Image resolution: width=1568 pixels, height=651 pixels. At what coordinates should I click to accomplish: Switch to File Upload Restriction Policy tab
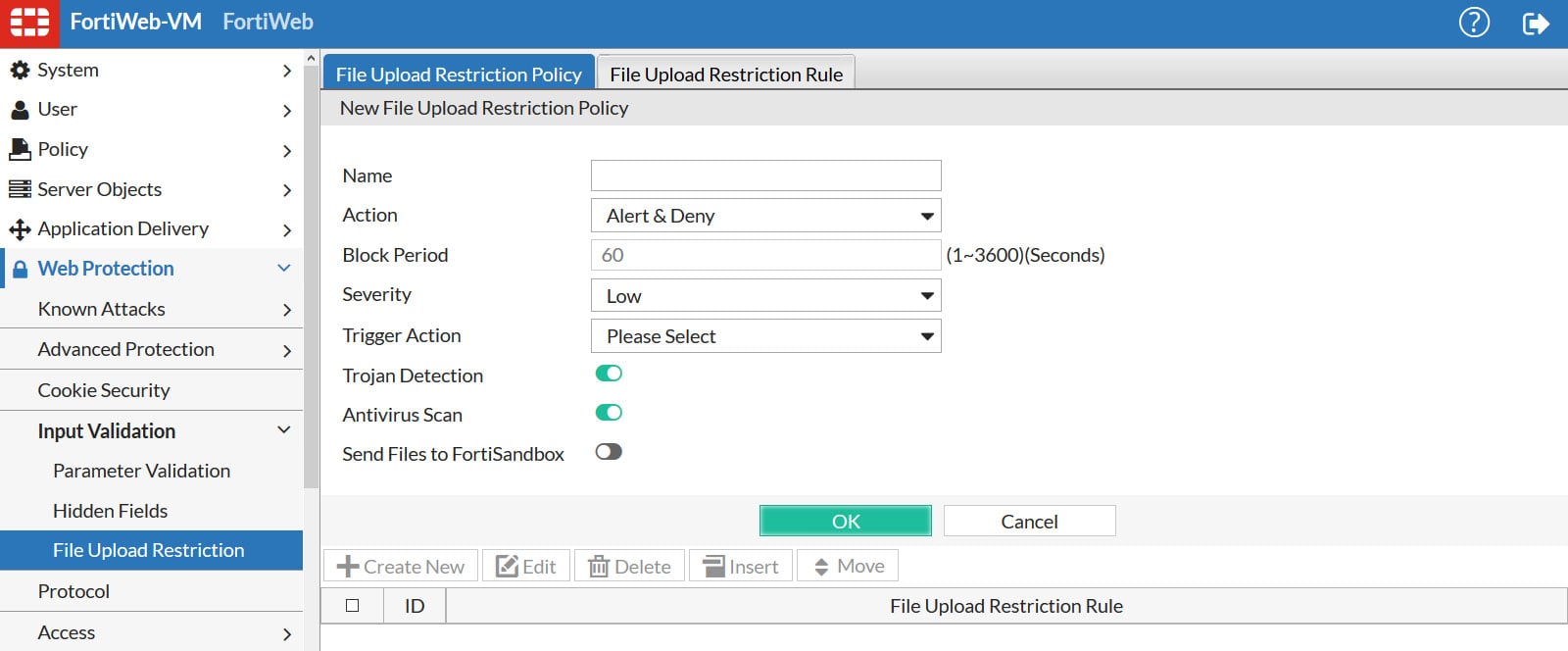(x=459, y=74)
